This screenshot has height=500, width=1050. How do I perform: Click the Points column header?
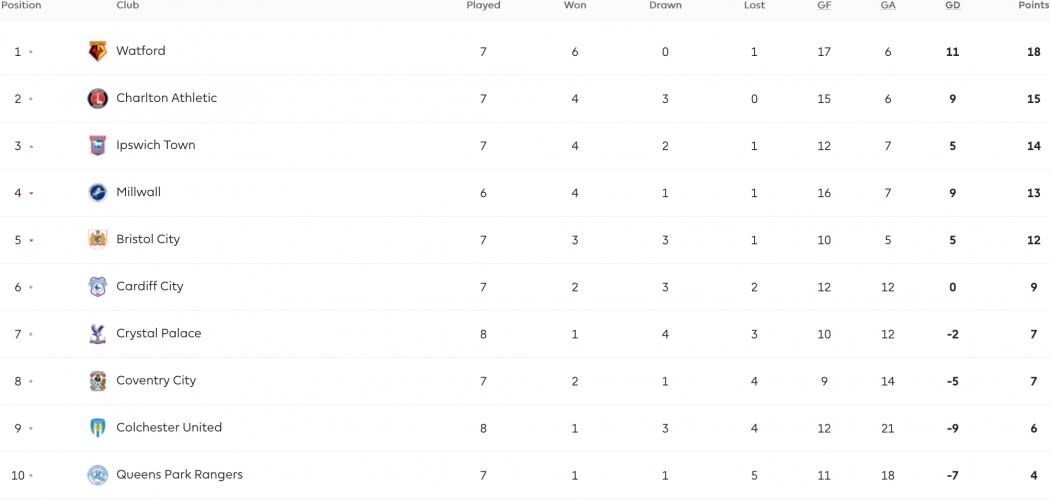[x=1033, y=5]
